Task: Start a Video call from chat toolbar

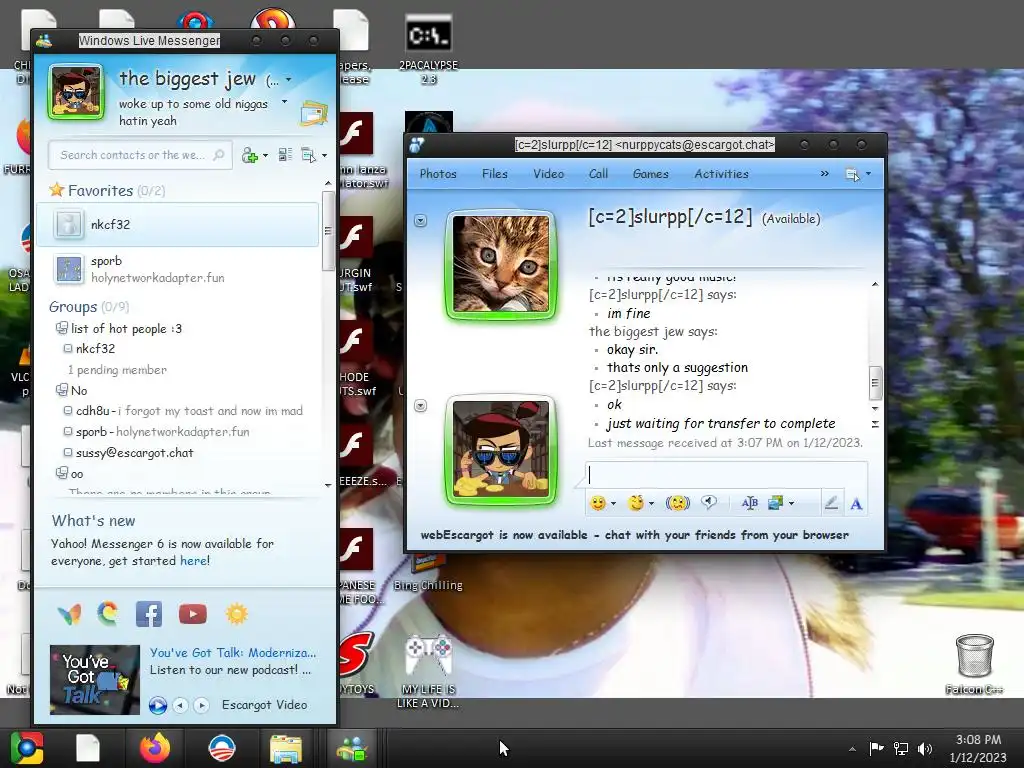Action: click(x=548, y=174)
